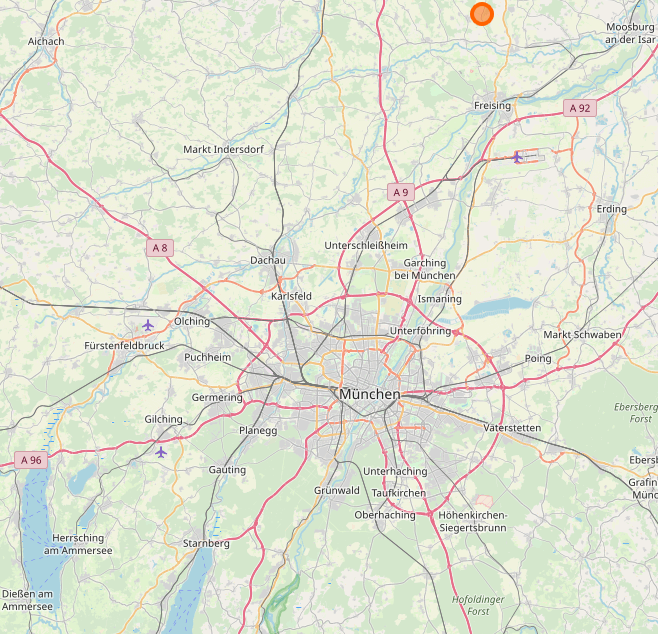This screenshot has height=634, width=658.
Task: Click the orange circle marker north of Freising
Action: point(482,14)
